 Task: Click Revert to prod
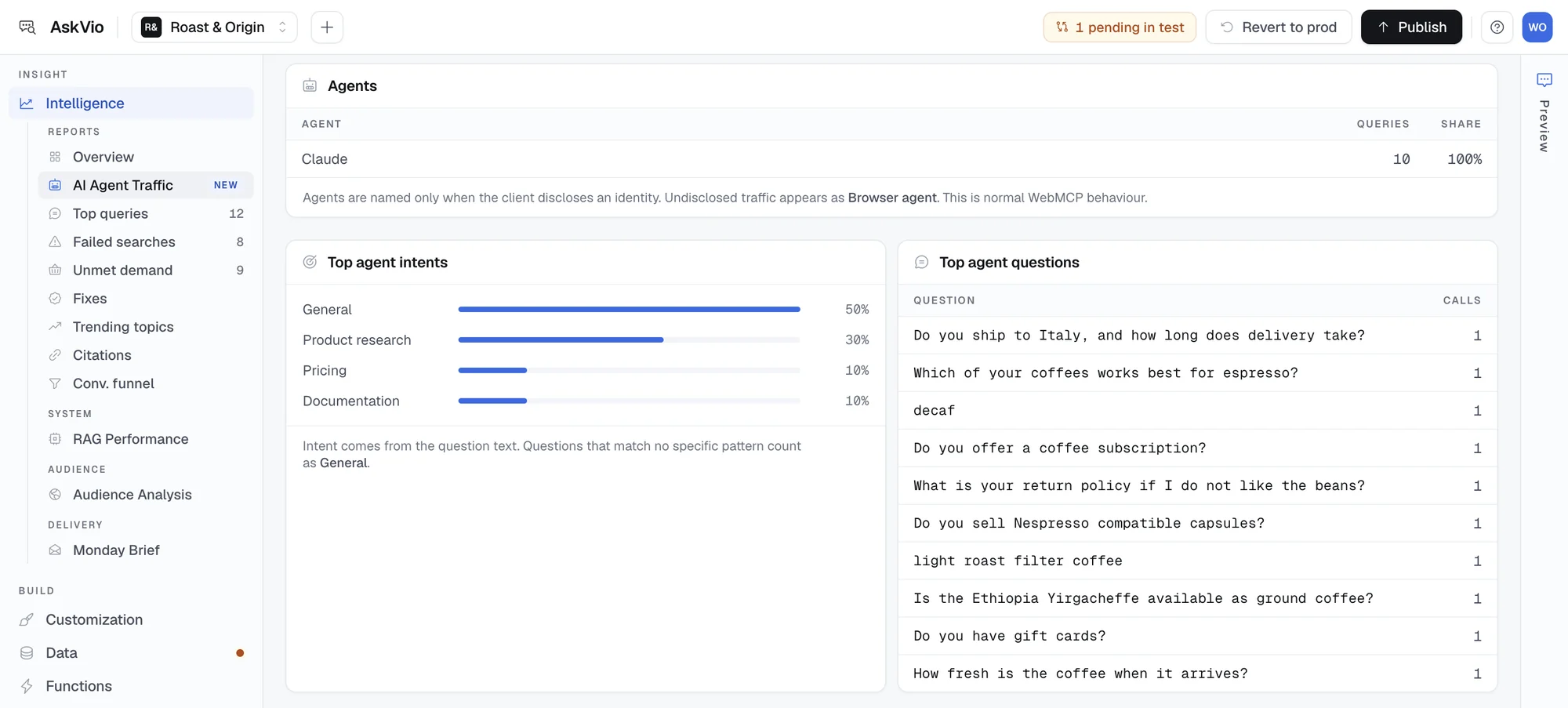(x=1279, y=27)
